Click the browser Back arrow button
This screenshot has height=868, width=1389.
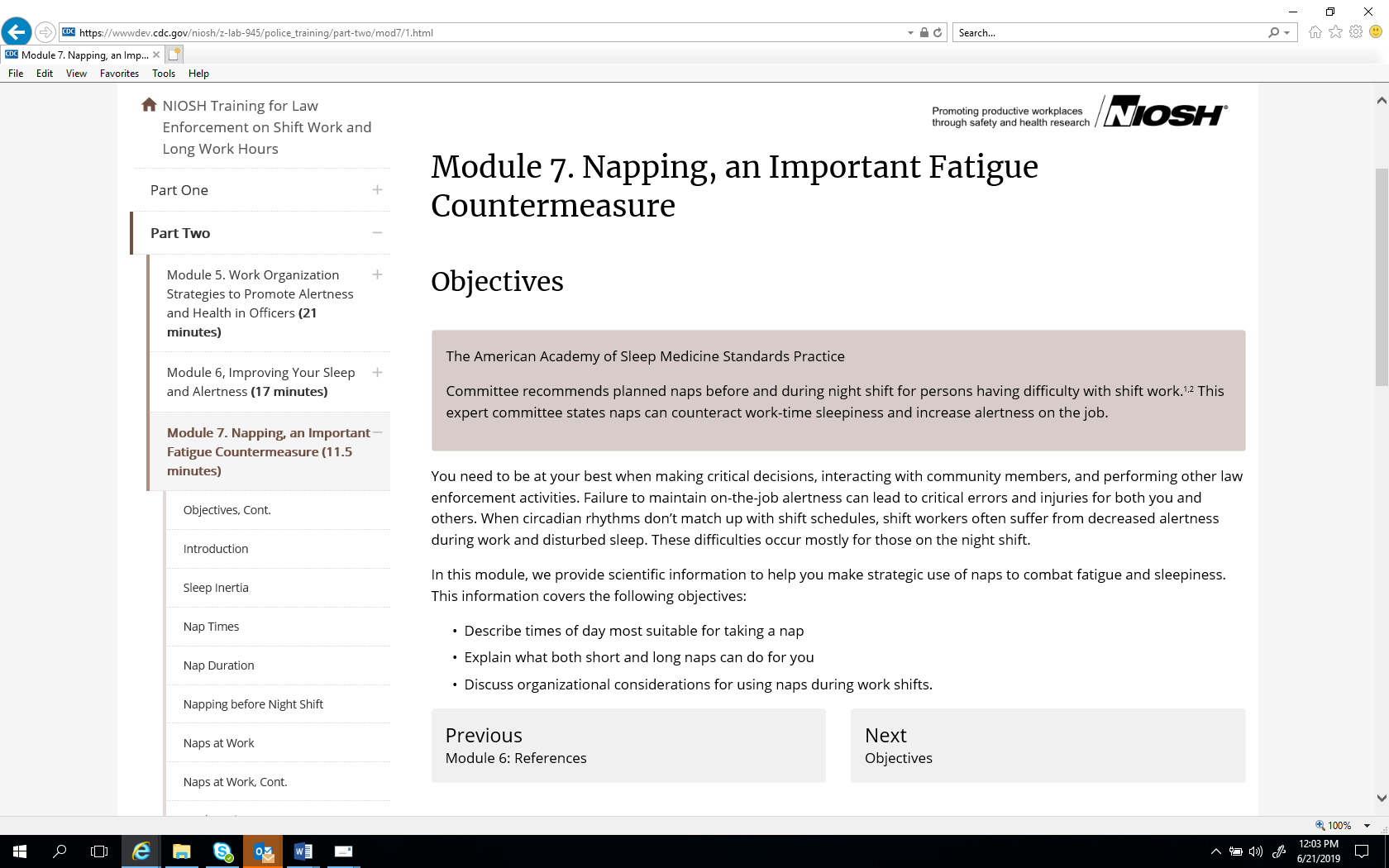coord(17,32)
